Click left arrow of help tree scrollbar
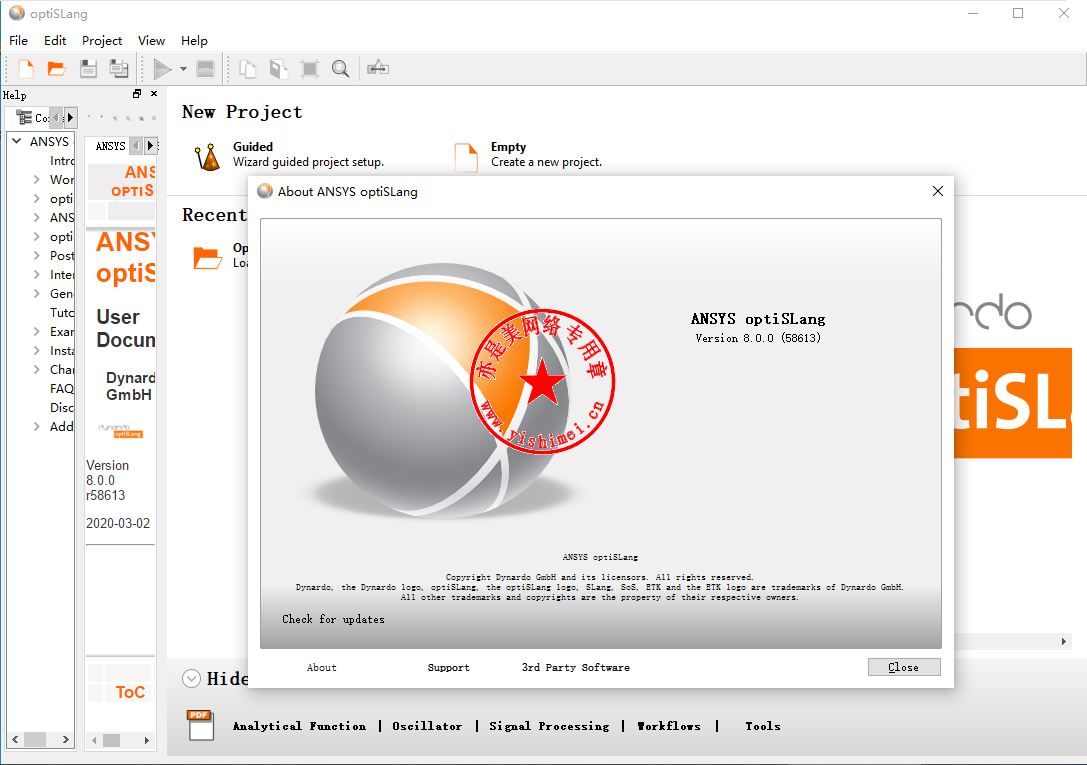 coord(15,739)
